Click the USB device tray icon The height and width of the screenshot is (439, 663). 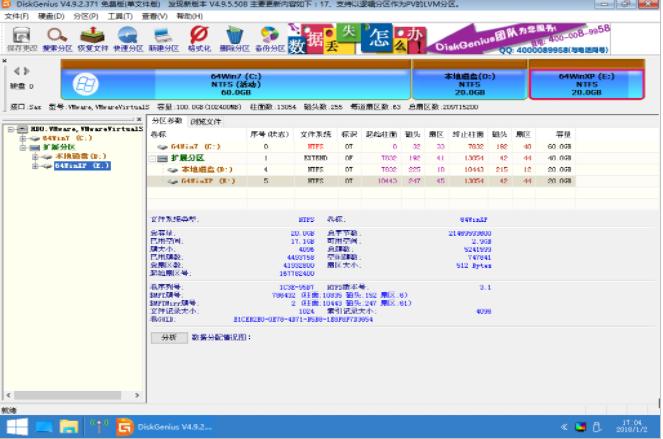coord(597,427)
